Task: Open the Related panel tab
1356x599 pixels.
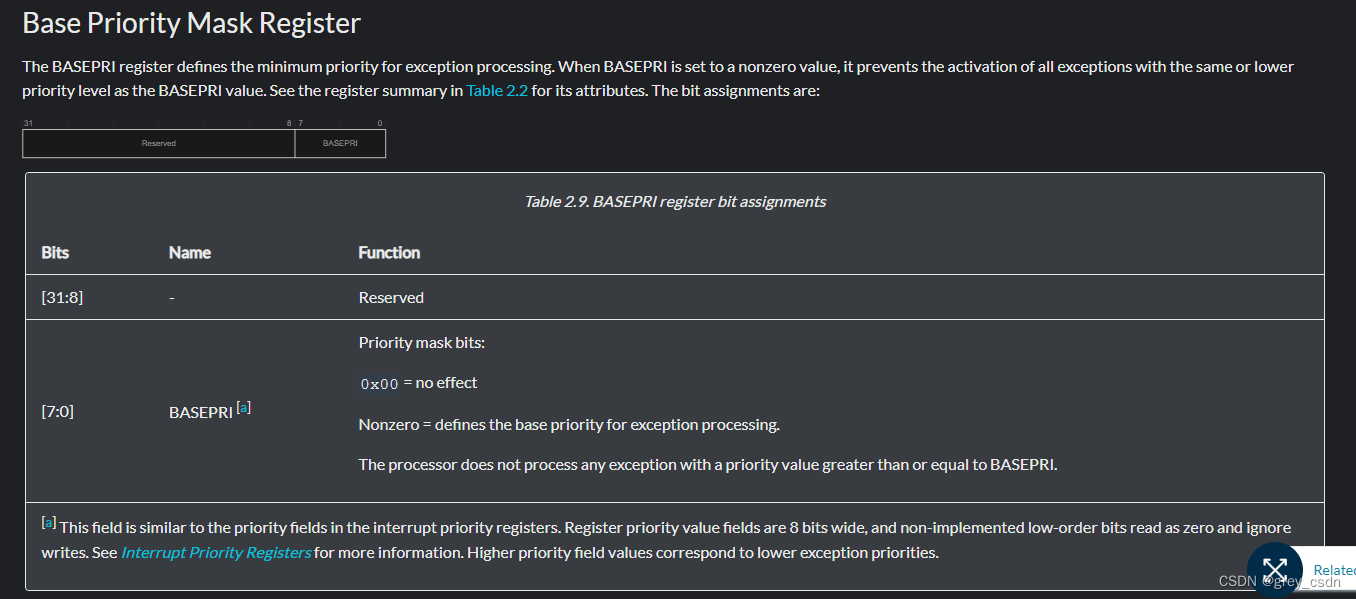Action: (1334, 570)
